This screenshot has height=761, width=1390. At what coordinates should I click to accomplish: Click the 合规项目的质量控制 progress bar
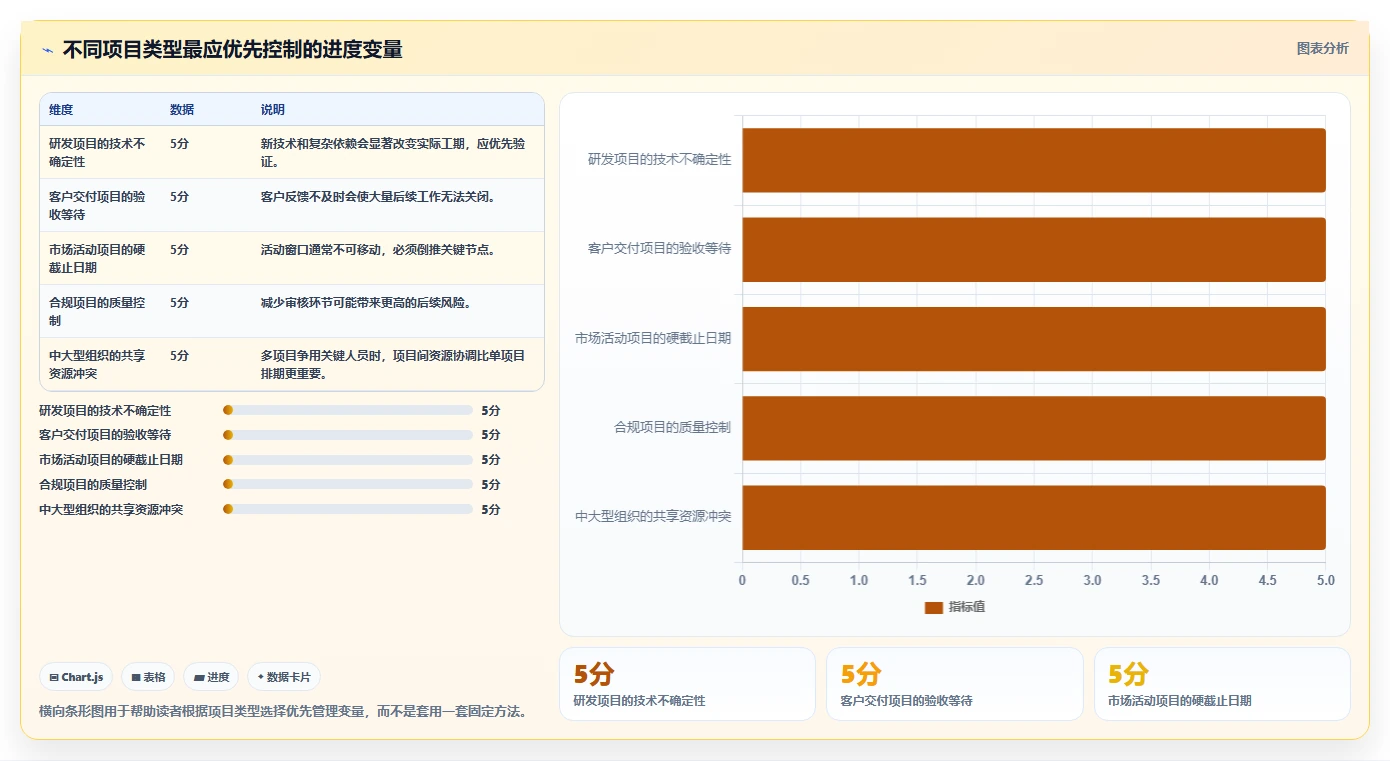tap(348, 484)
